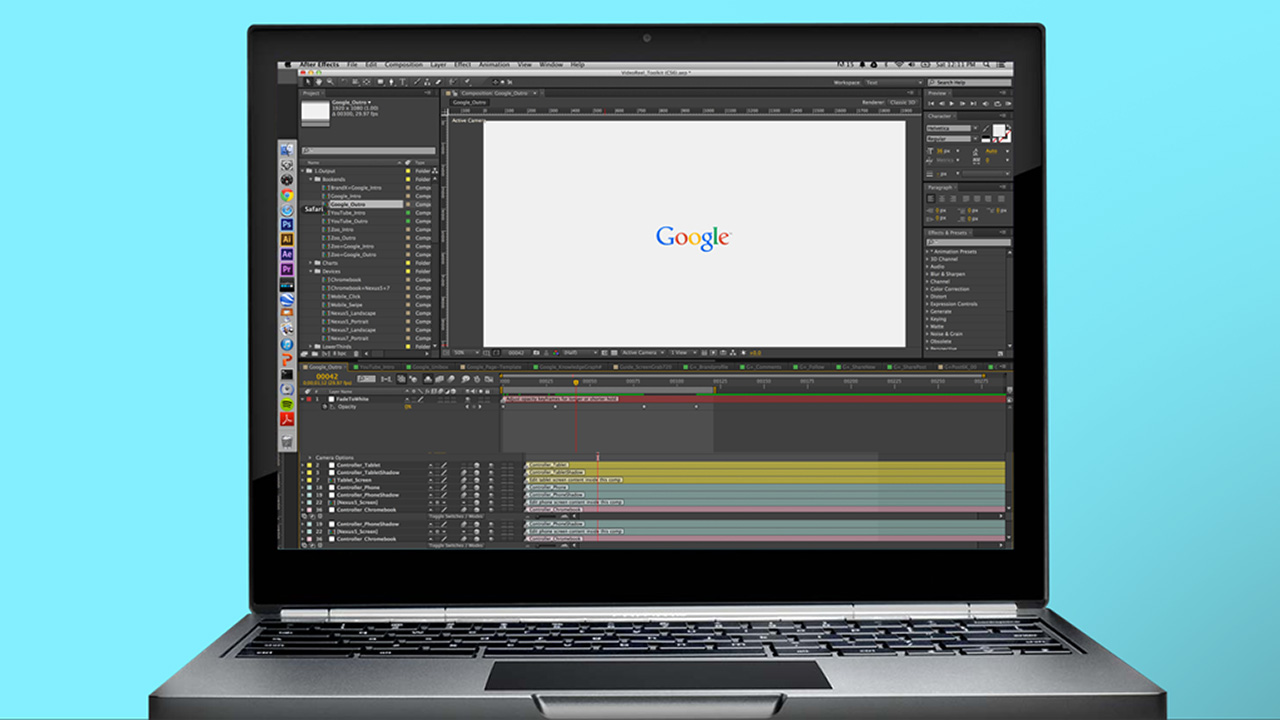Launch Illustrator from the Dock
The width and height of the screenshot is (1280, 720).
click(x=287, y=240)
